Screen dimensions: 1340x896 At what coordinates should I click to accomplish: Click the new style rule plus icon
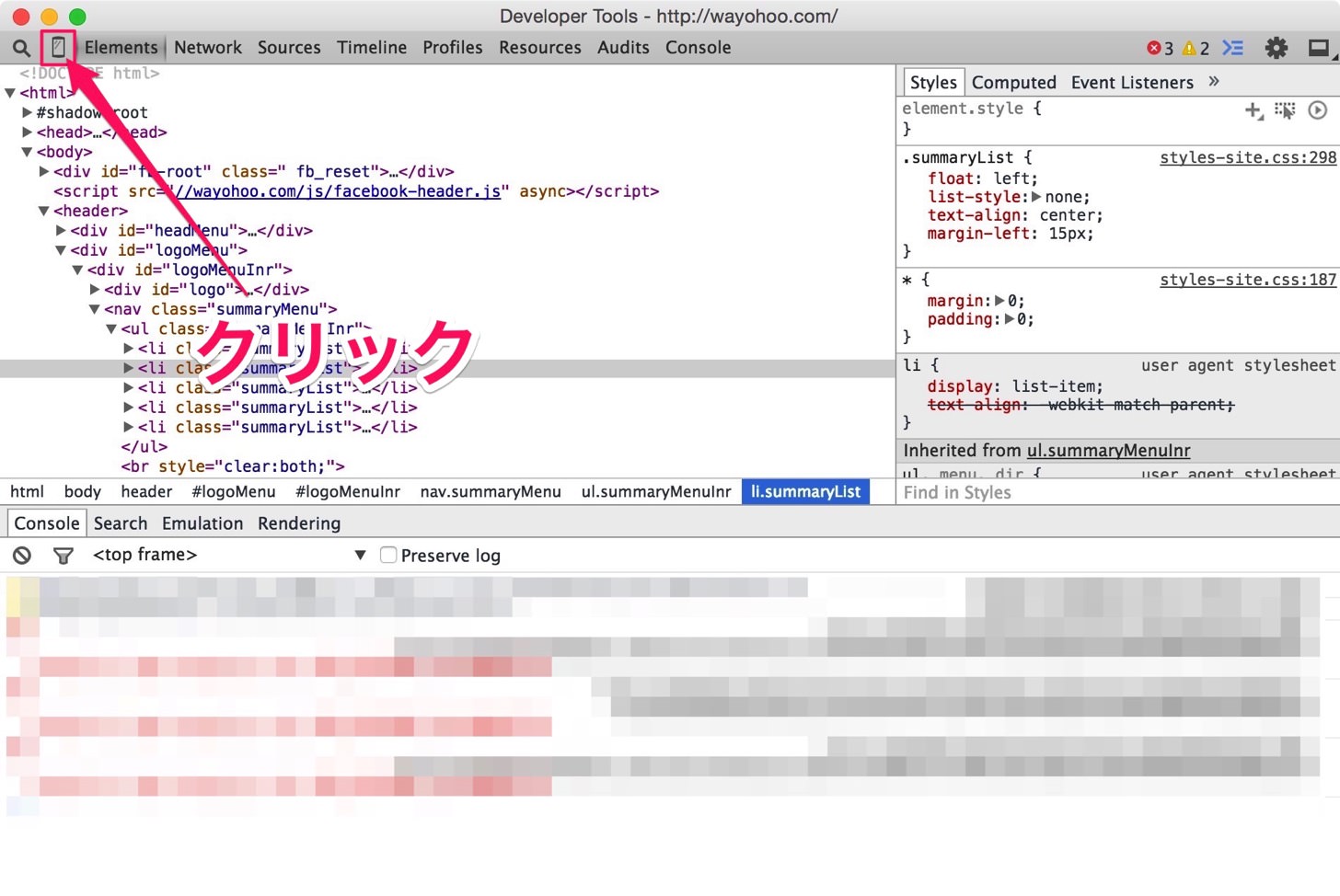pyautogui.click(x=1253, y=110)
